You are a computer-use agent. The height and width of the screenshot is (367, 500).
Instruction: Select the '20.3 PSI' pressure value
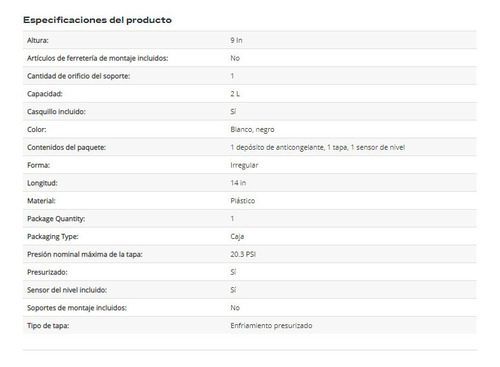click(243, 254)
